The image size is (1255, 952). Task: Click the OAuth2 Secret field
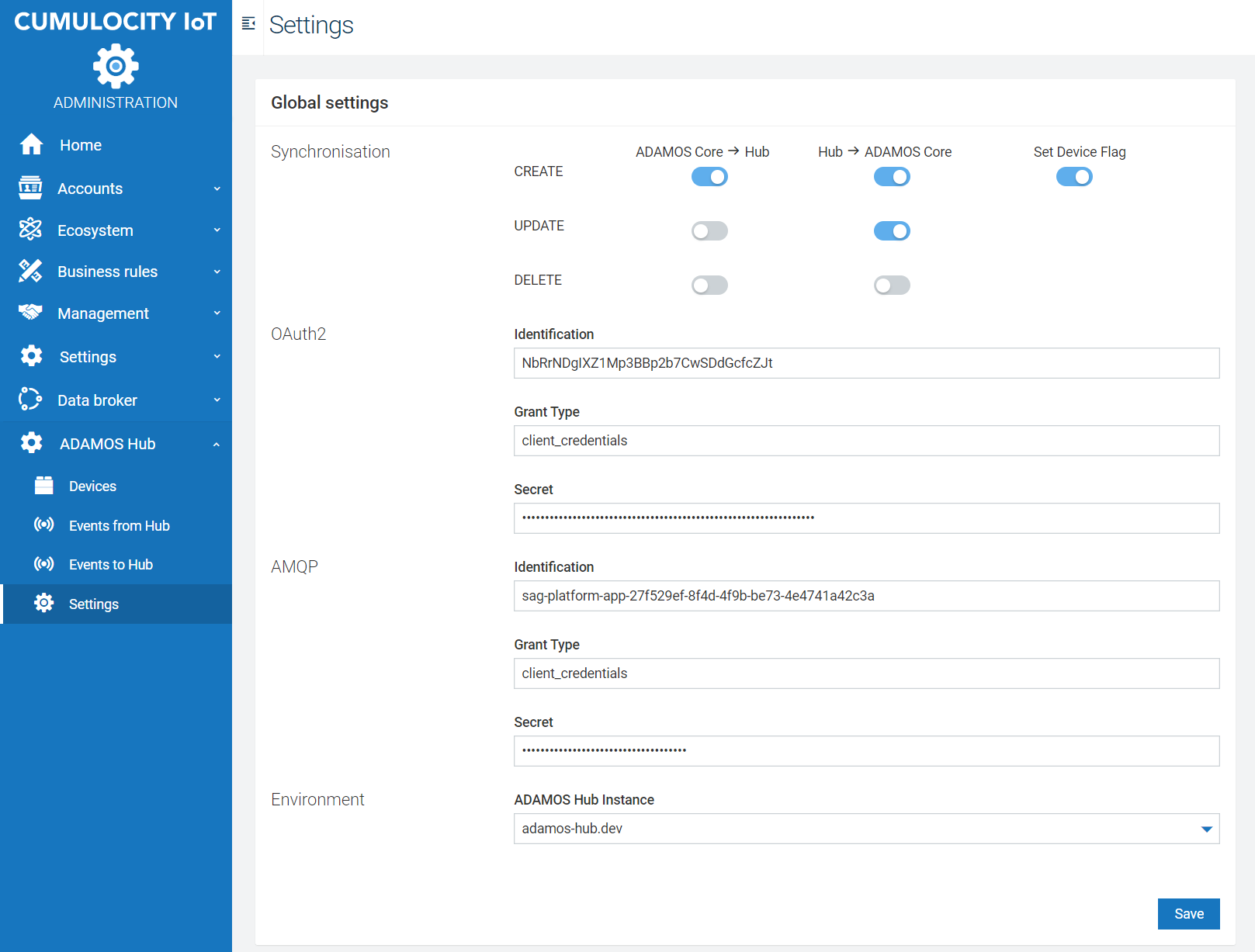pyautogui.click(x=866, y=518)
